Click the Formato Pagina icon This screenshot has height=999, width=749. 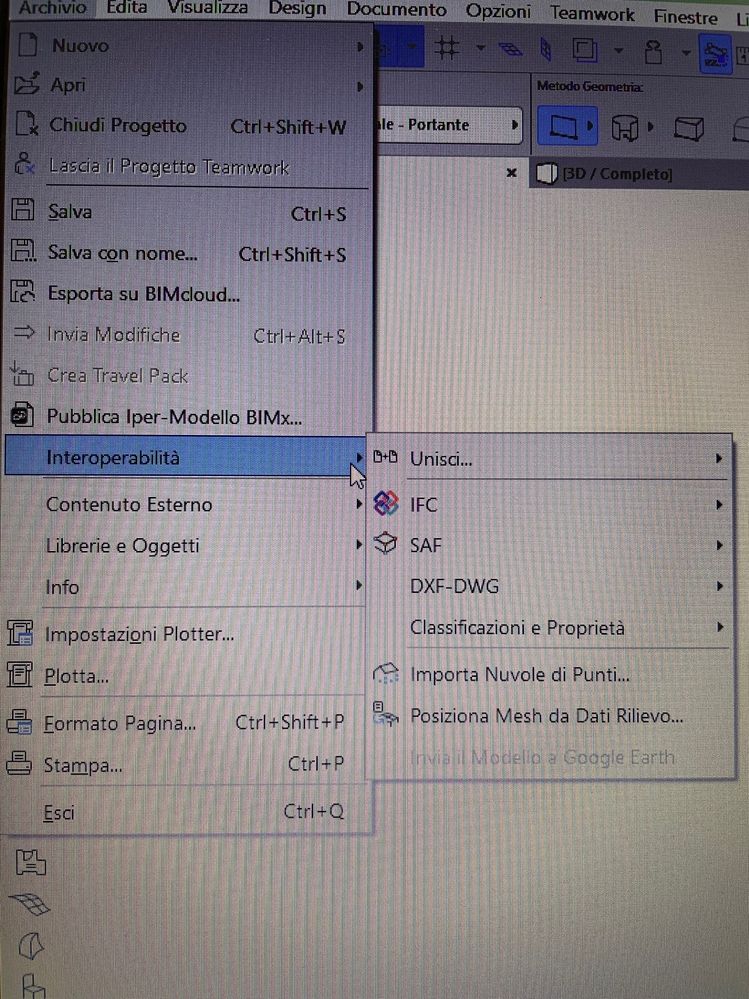(18, 722)
